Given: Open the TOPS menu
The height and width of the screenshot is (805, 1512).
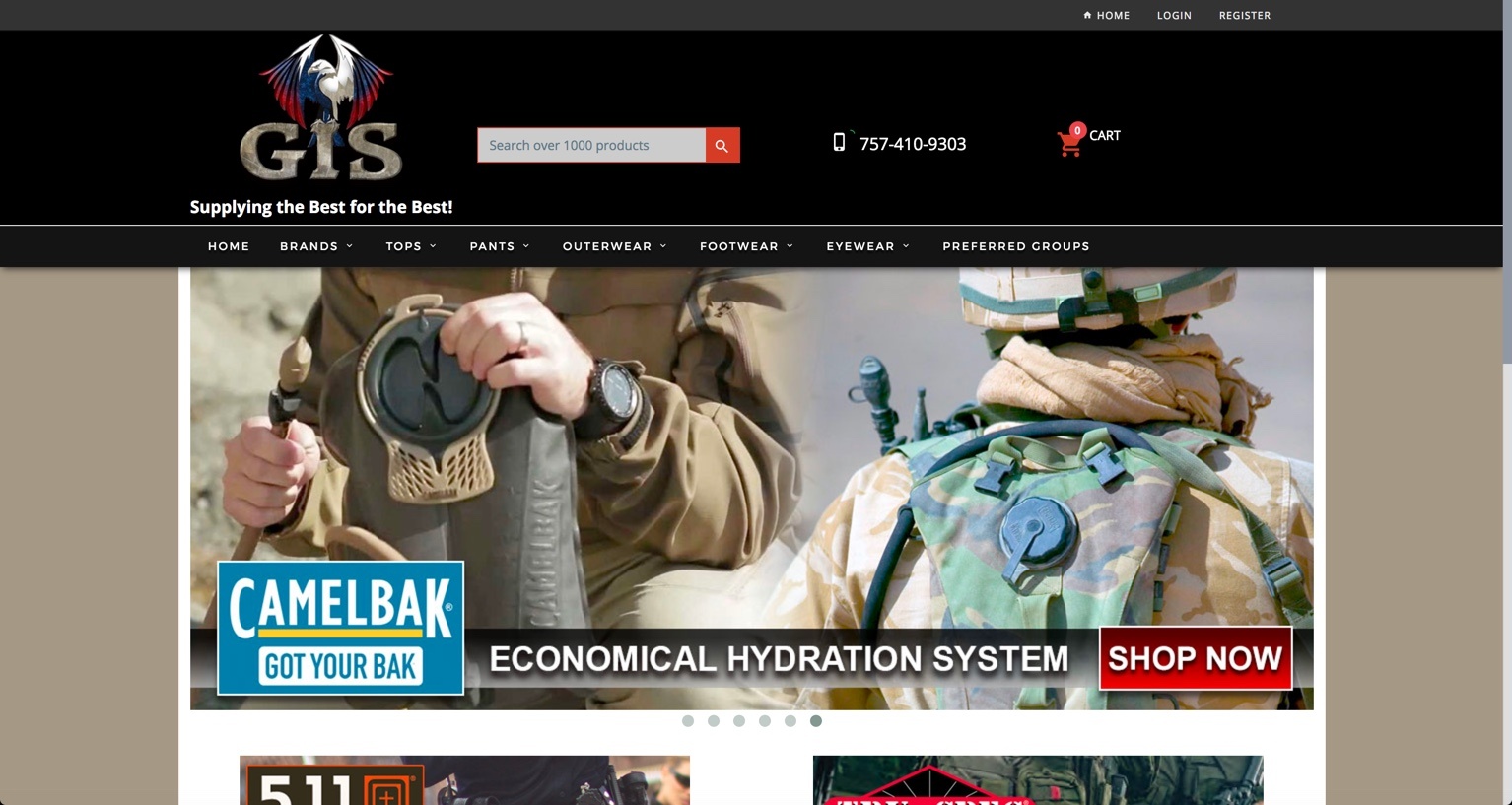Looking at the screenshot, I should click(403, 246).
